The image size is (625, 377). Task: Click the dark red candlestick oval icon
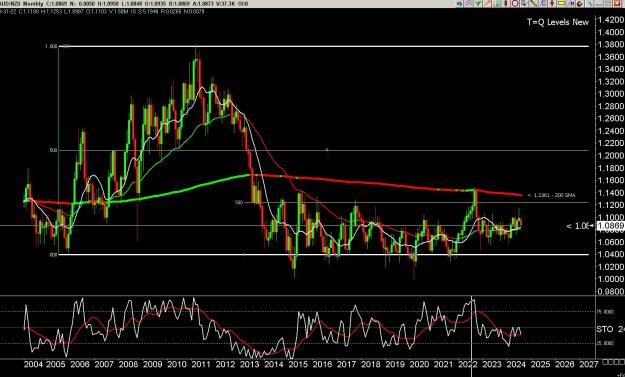point(505,4)
